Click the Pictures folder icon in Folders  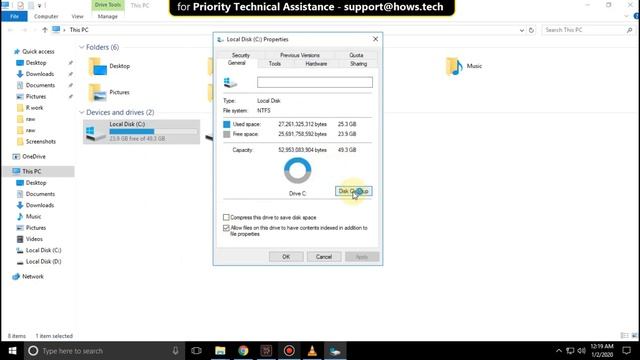click(98, 93)
